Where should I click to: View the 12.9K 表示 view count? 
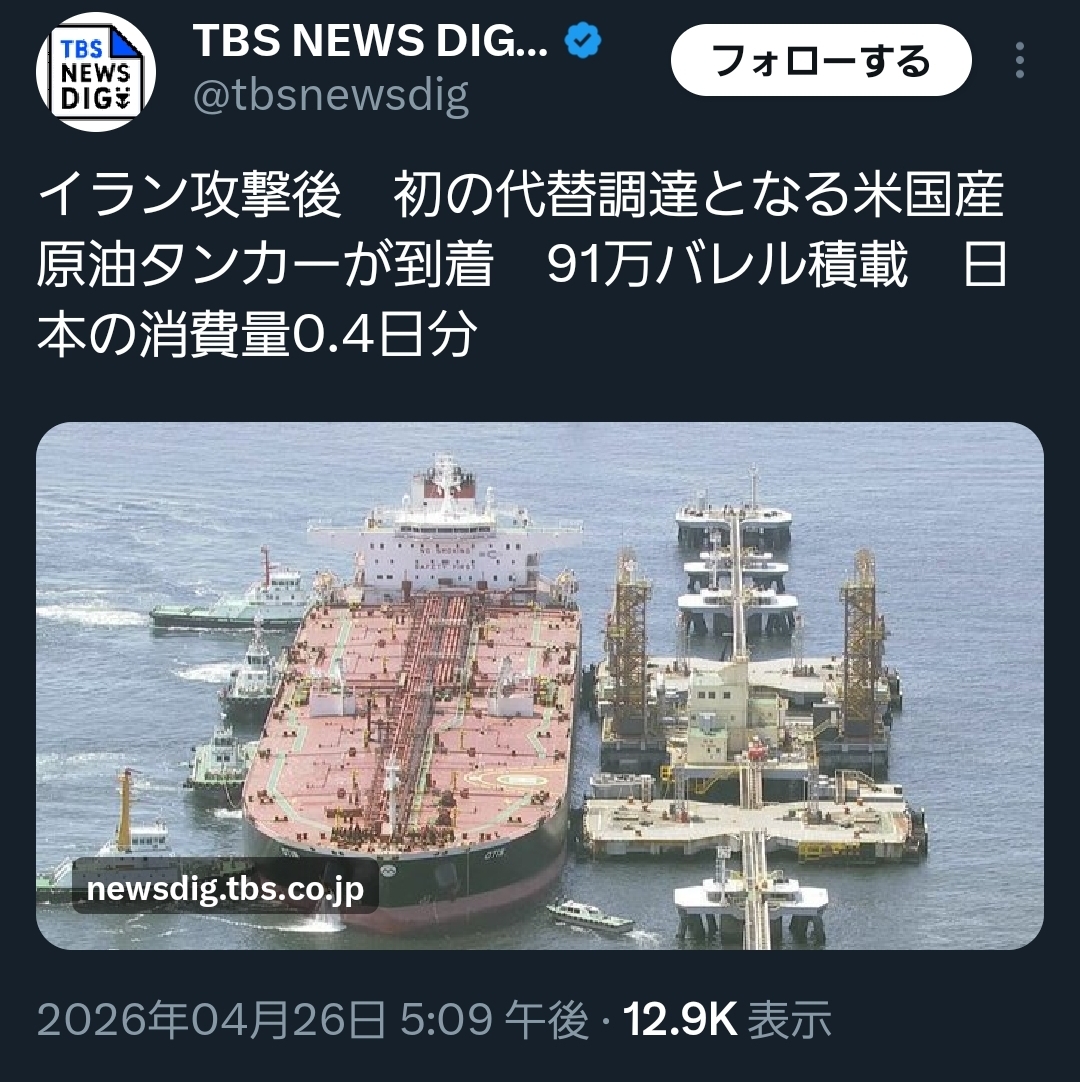pyautogui.click(x=727, y=1019)
